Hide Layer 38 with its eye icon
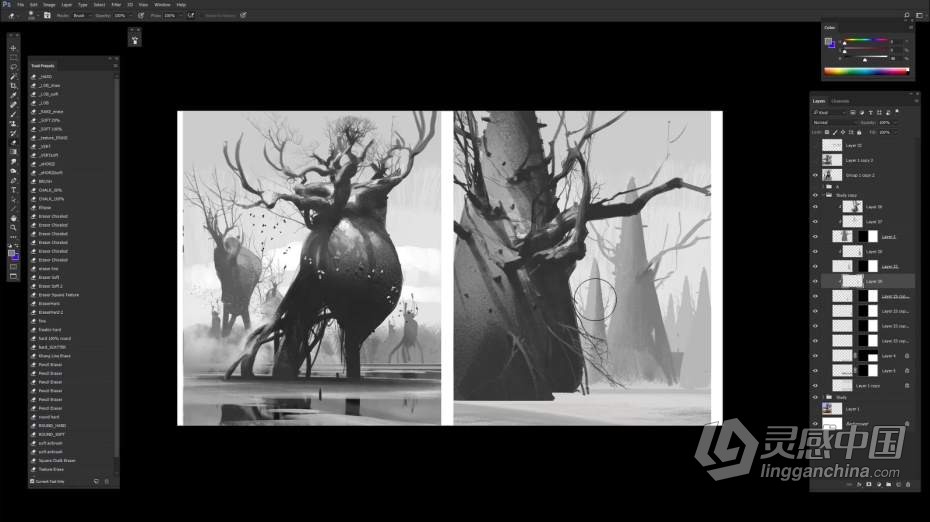Viewport: 930px width, 522px height. pos(816,207)
